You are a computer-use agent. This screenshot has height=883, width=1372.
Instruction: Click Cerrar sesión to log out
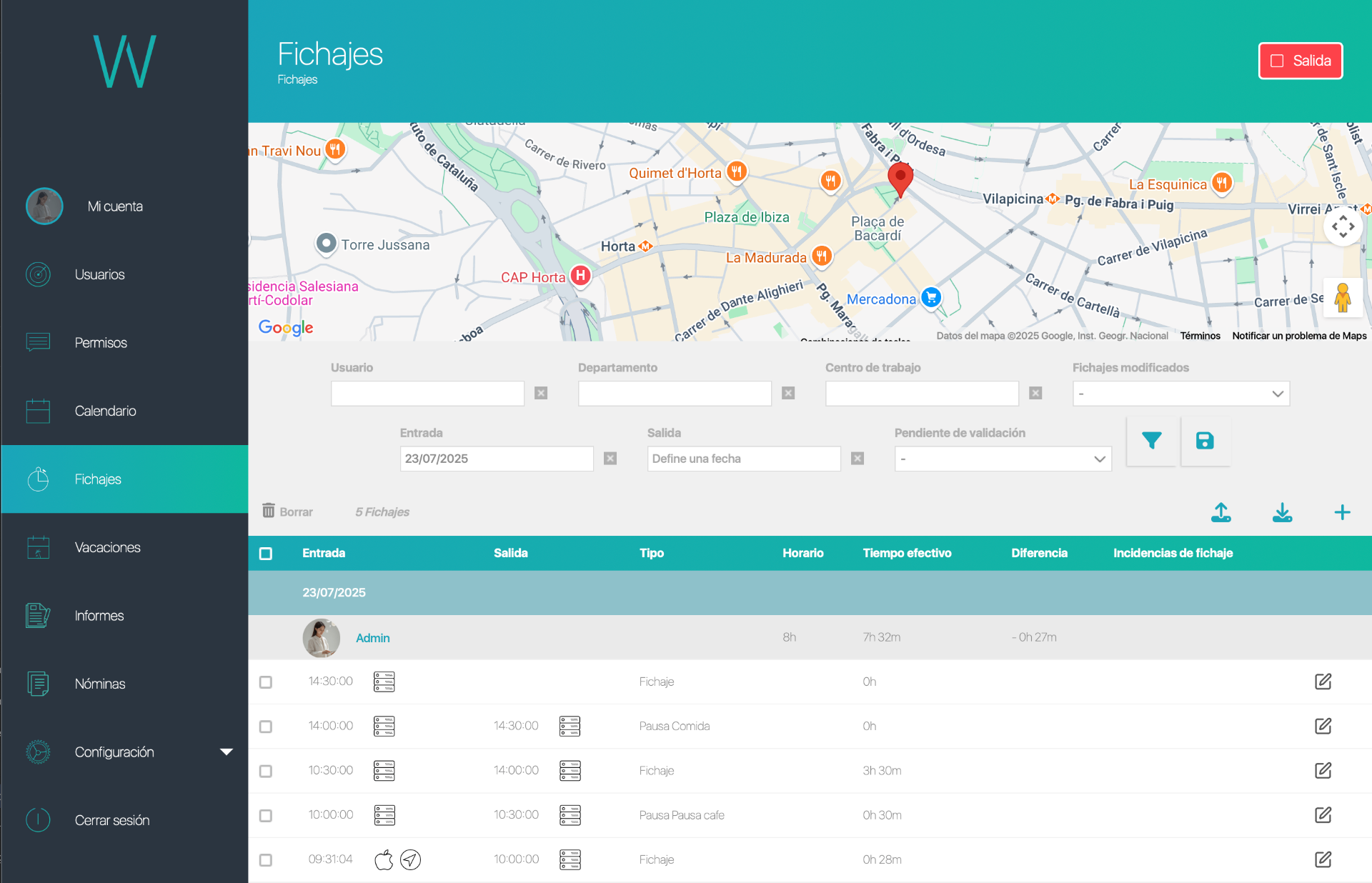pos(112,820)
